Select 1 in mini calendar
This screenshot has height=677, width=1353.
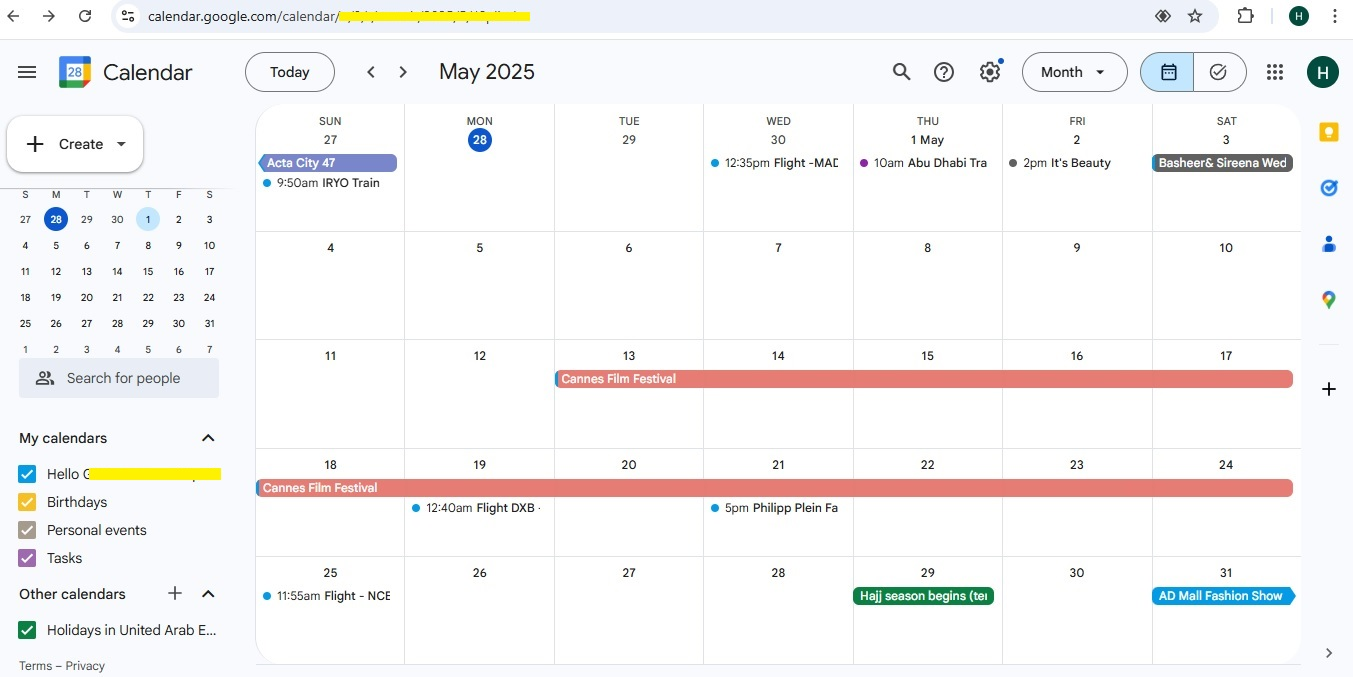148,219
